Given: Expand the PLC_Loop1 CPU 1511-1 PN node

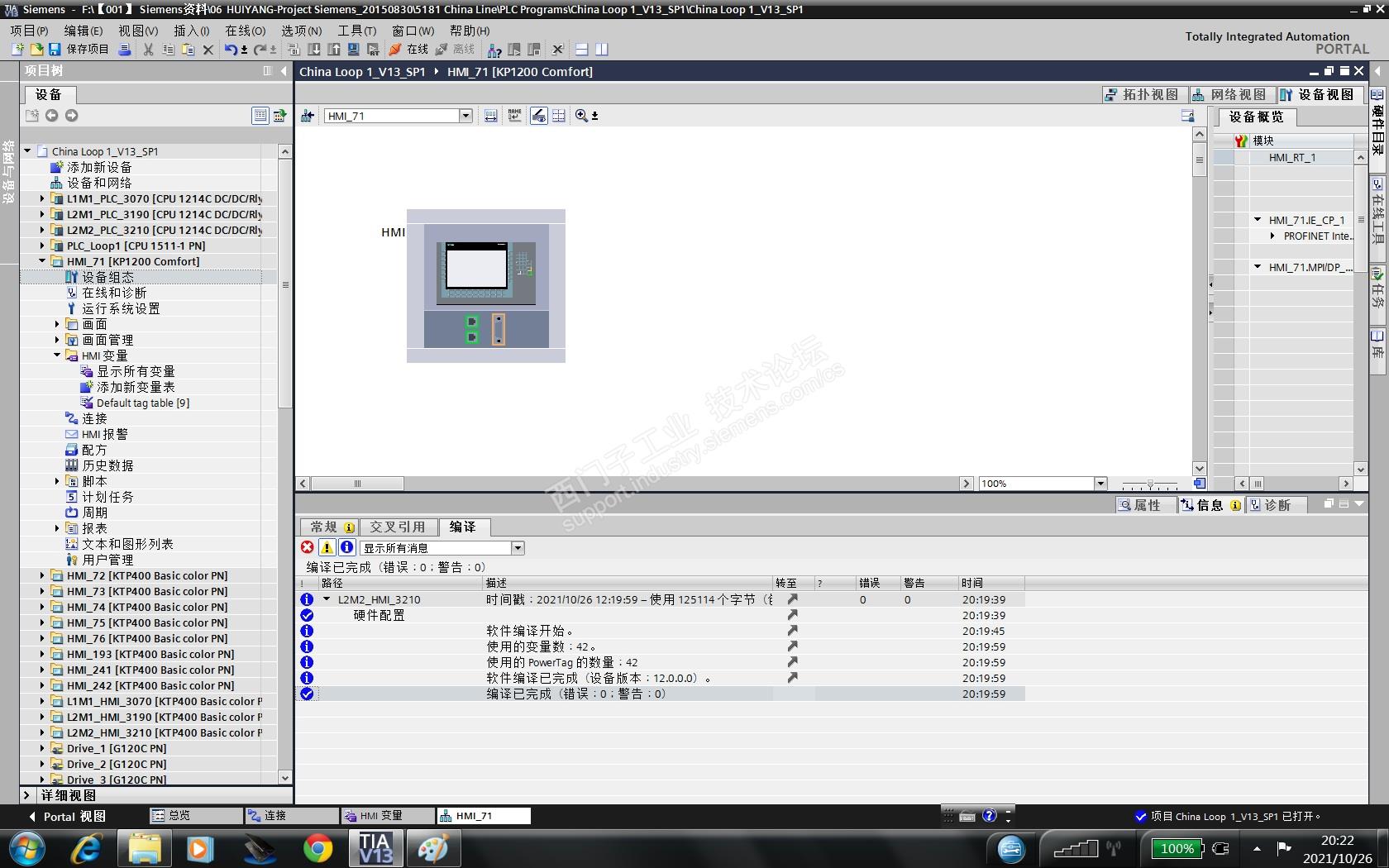Looking at the screenshot, I should (x=42, y=246).
